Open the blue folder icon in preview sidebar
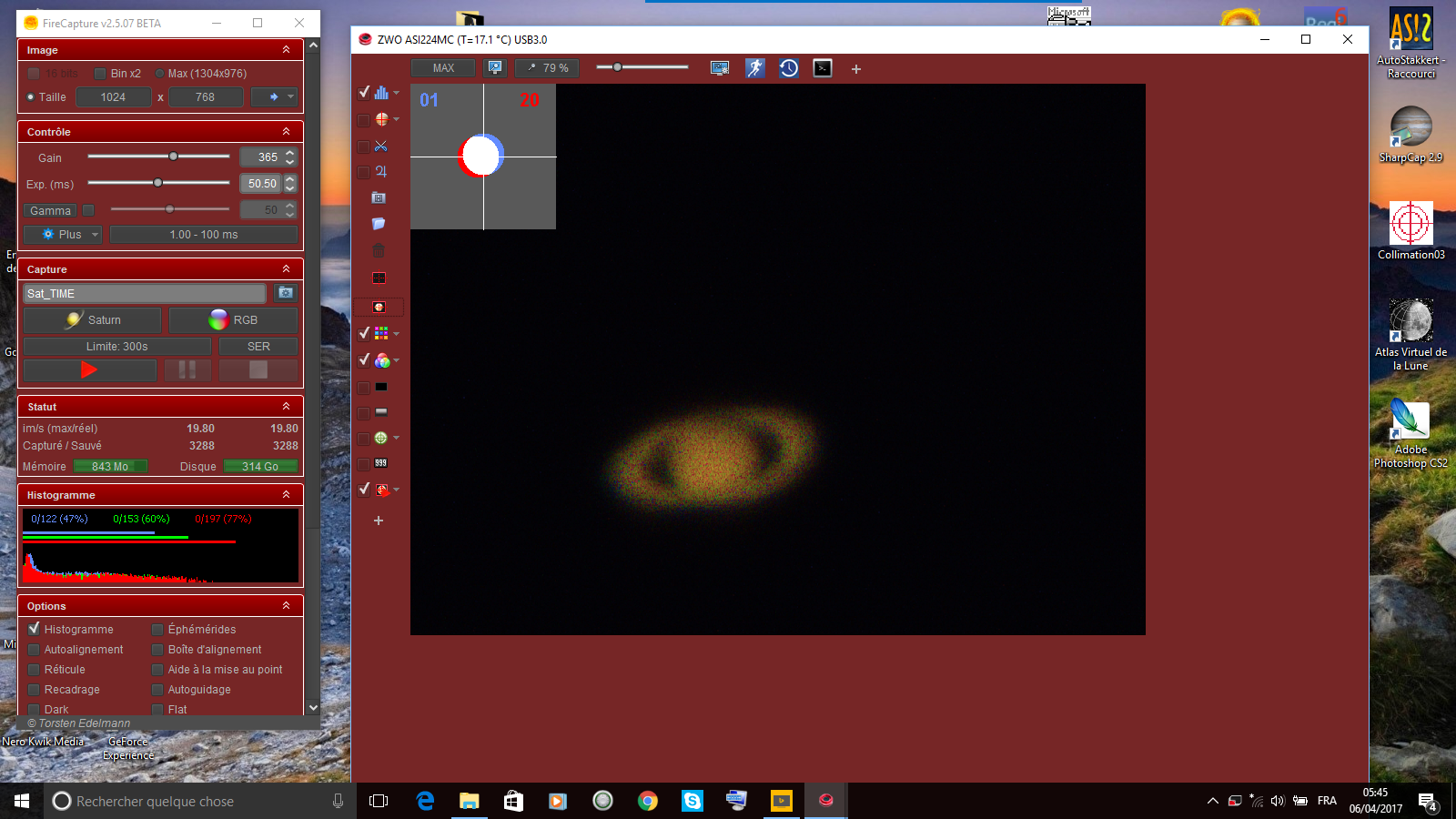1456x819 pixels. pyautogui.click(x=379, y=224)
